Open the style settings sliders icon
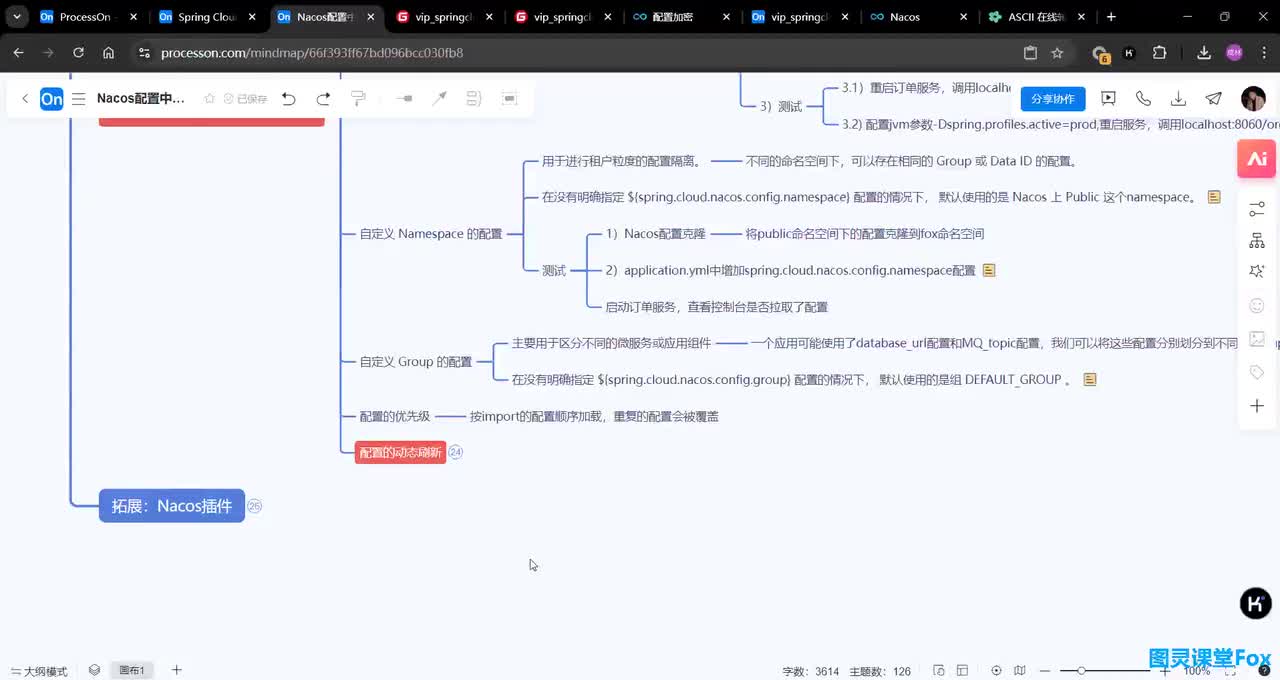1280x680 pixels. pos(1257,209)
